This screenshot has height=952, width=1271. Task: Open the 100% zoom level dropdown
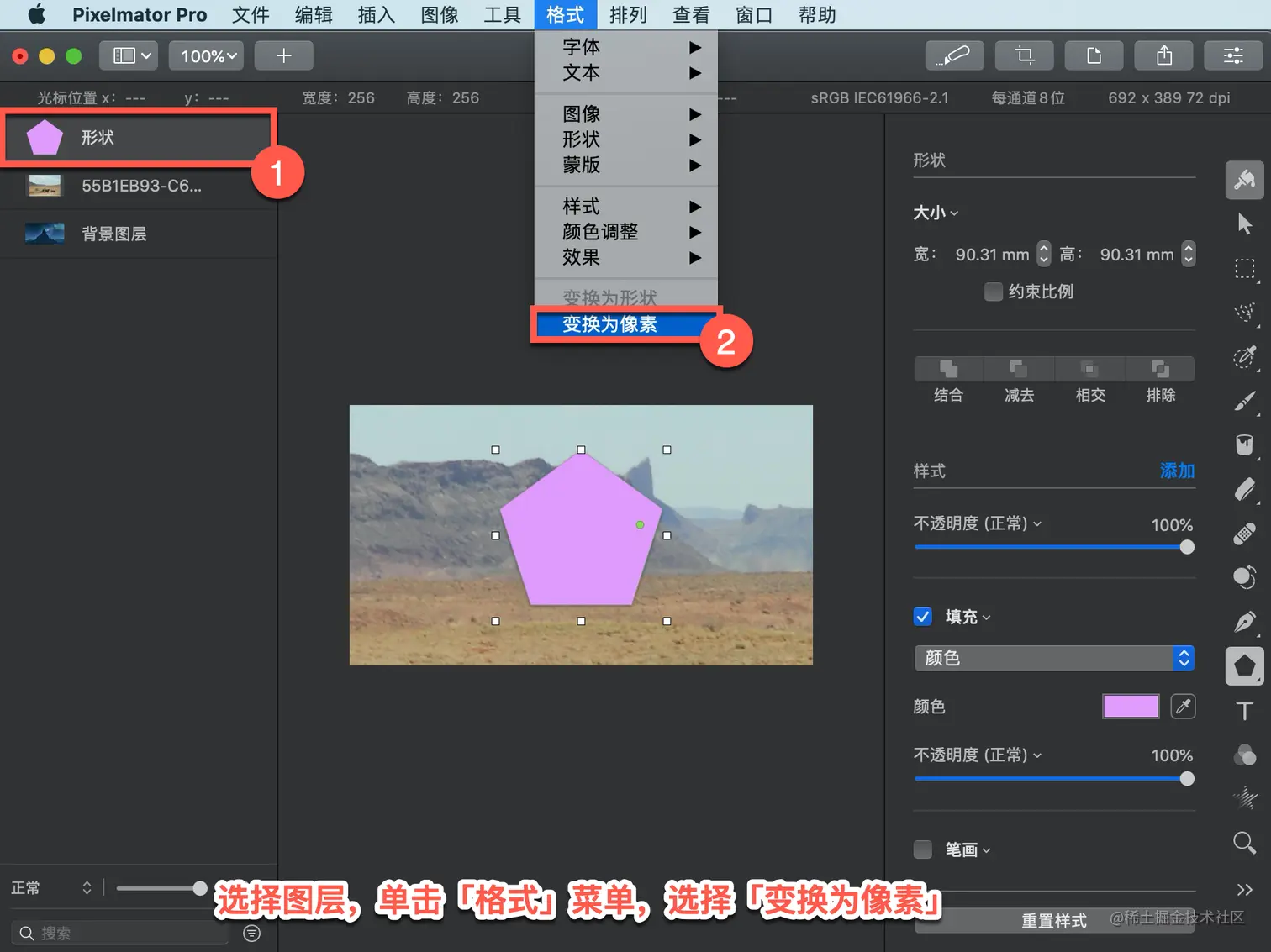[207, 55]
